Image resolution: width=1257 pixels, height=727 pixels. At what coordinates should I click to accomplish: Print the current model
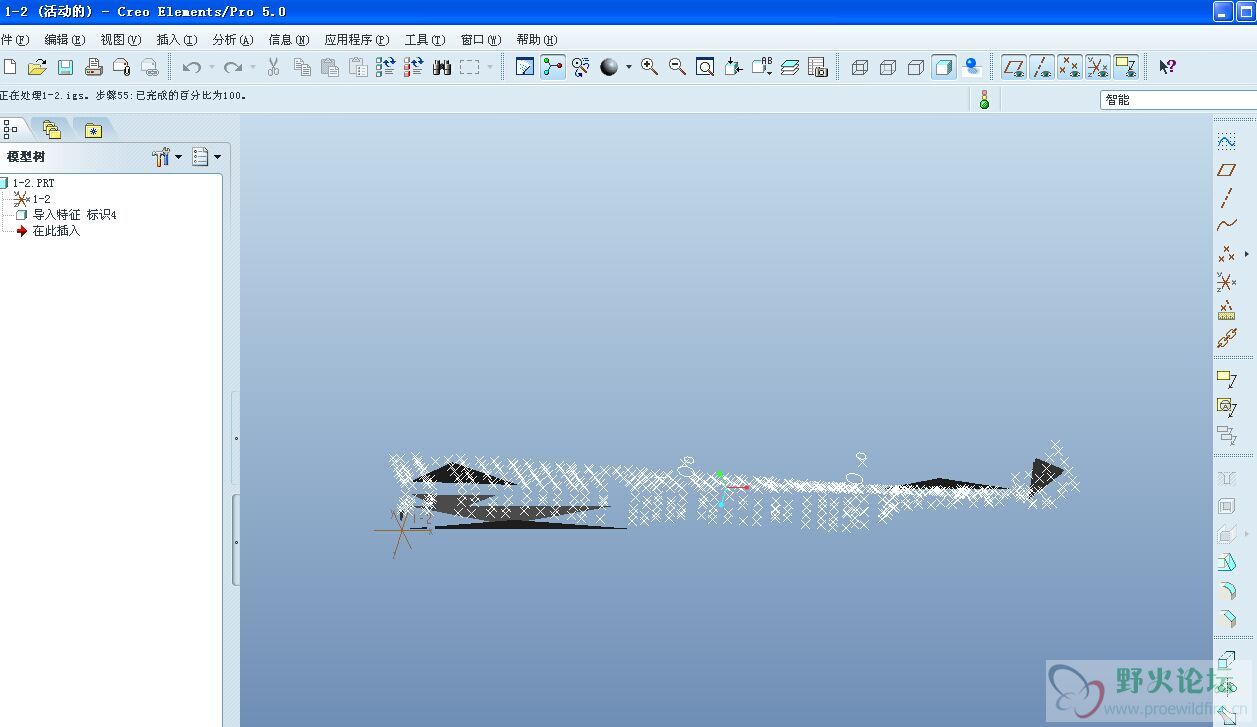click(93, 67)
